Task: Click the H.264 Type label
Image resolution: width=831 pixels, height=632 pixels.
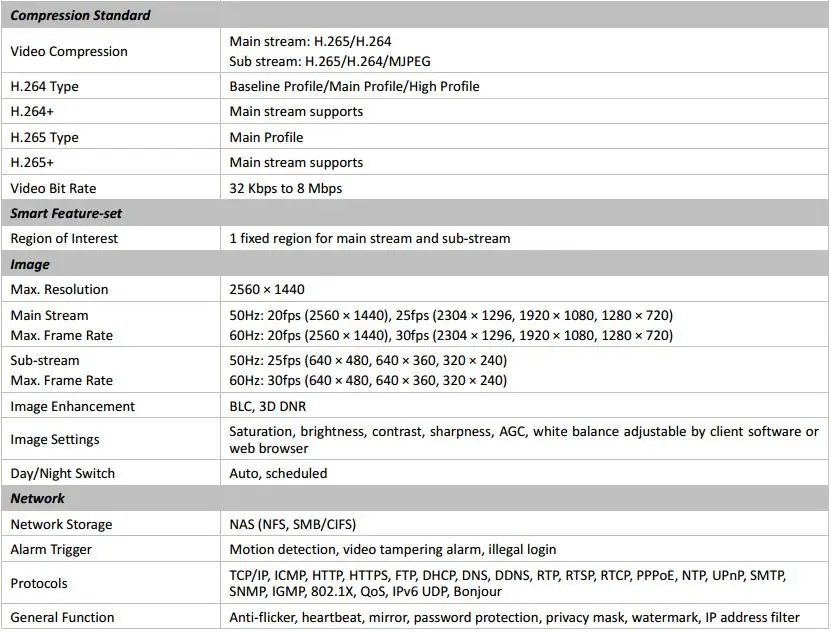Action: coord(44,86)
